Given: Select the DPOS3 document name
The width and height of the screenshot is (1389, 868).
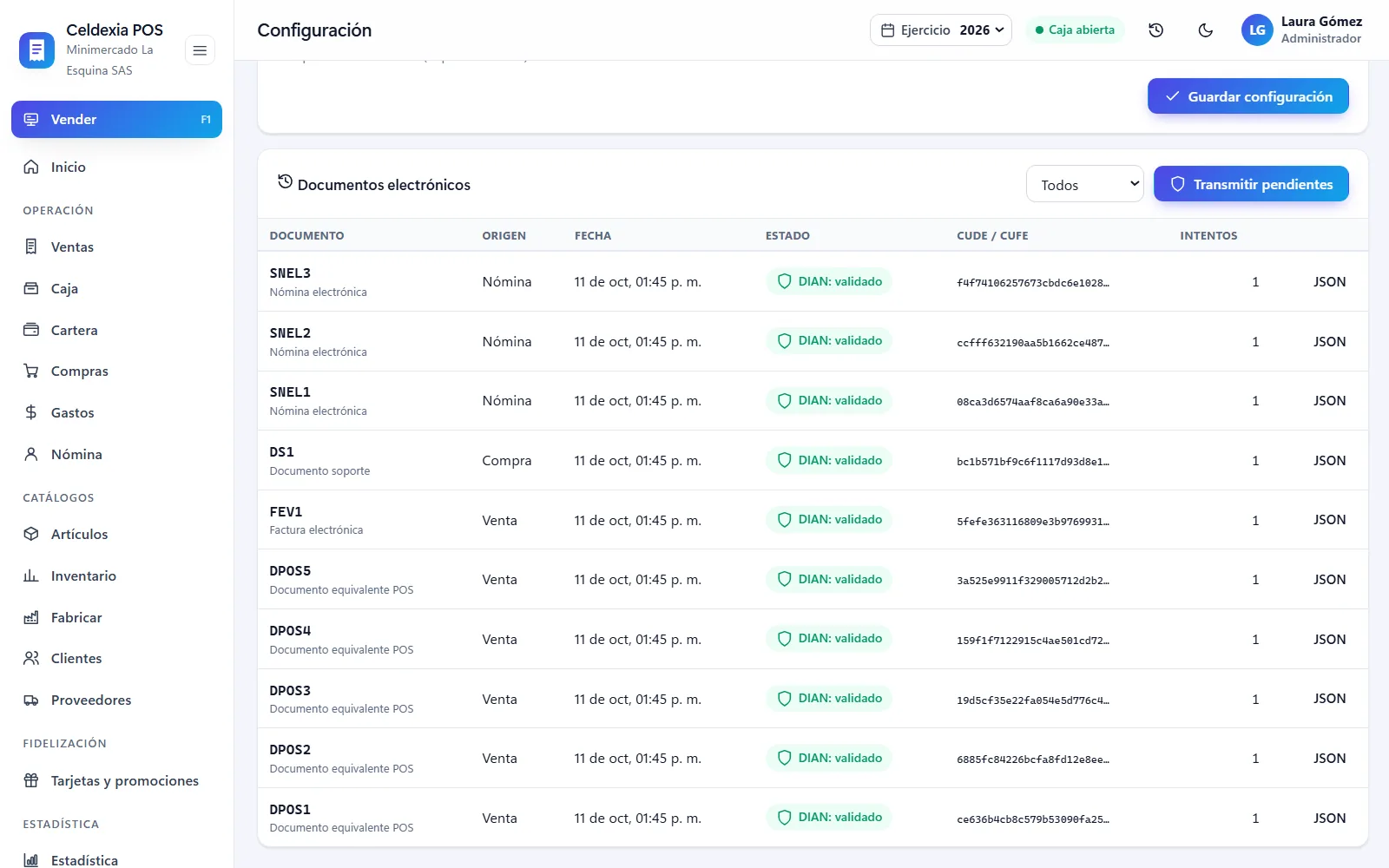Looking at the screenshot, I should tap(290, 691).
